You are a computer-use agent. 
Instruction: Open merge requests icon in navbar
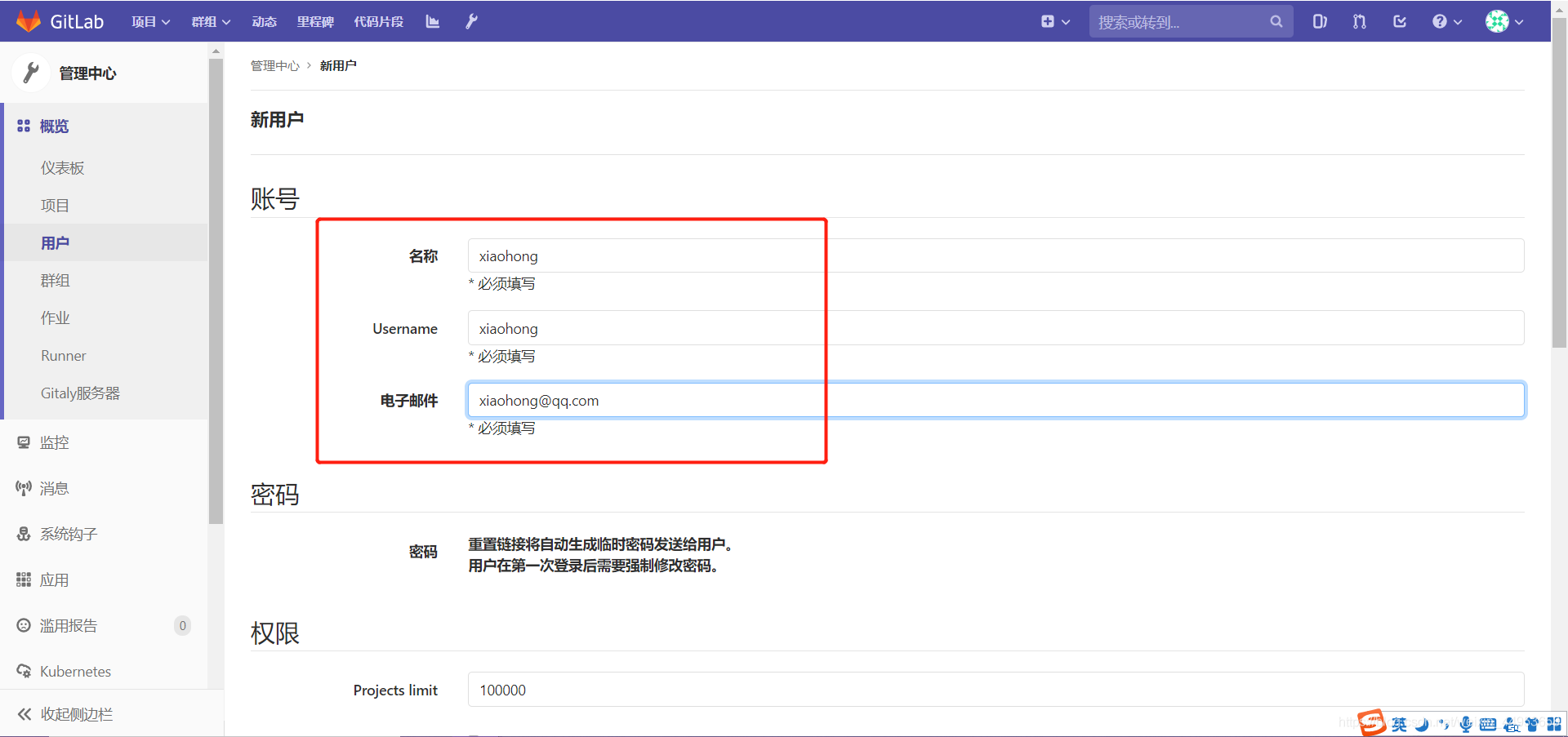click(x=1359, y=22)
